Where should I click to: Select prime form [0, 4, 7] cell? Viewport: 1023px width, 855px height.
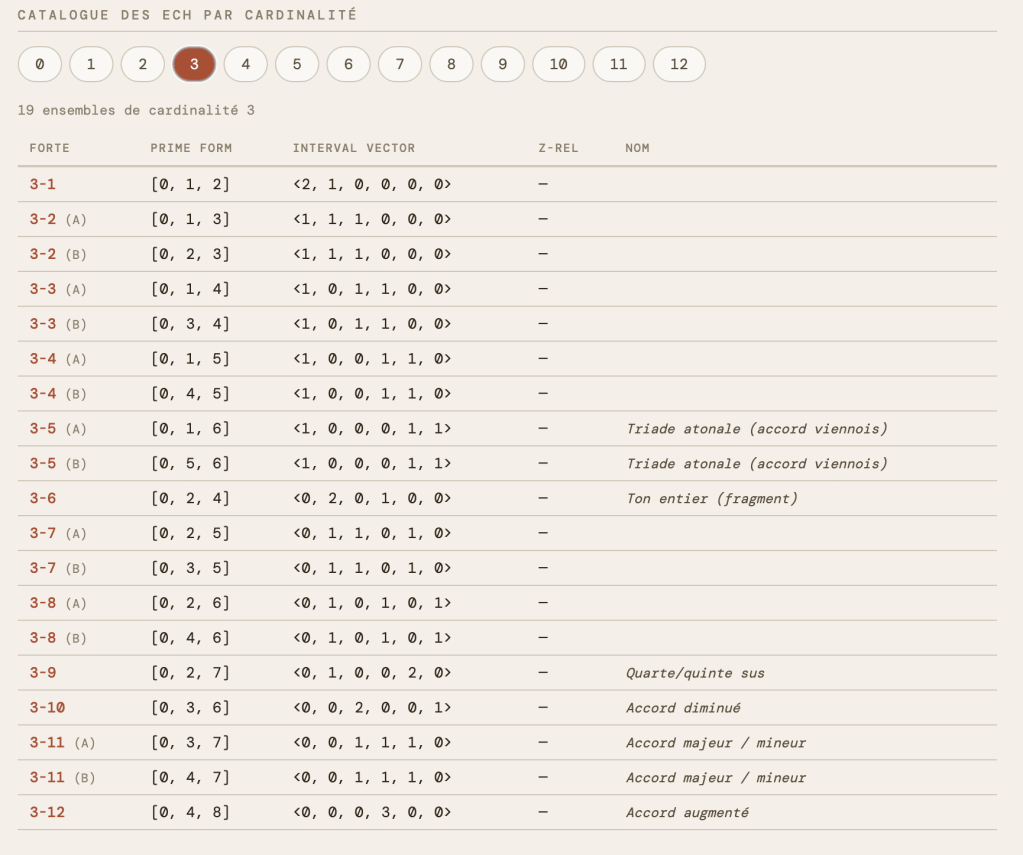190,777
